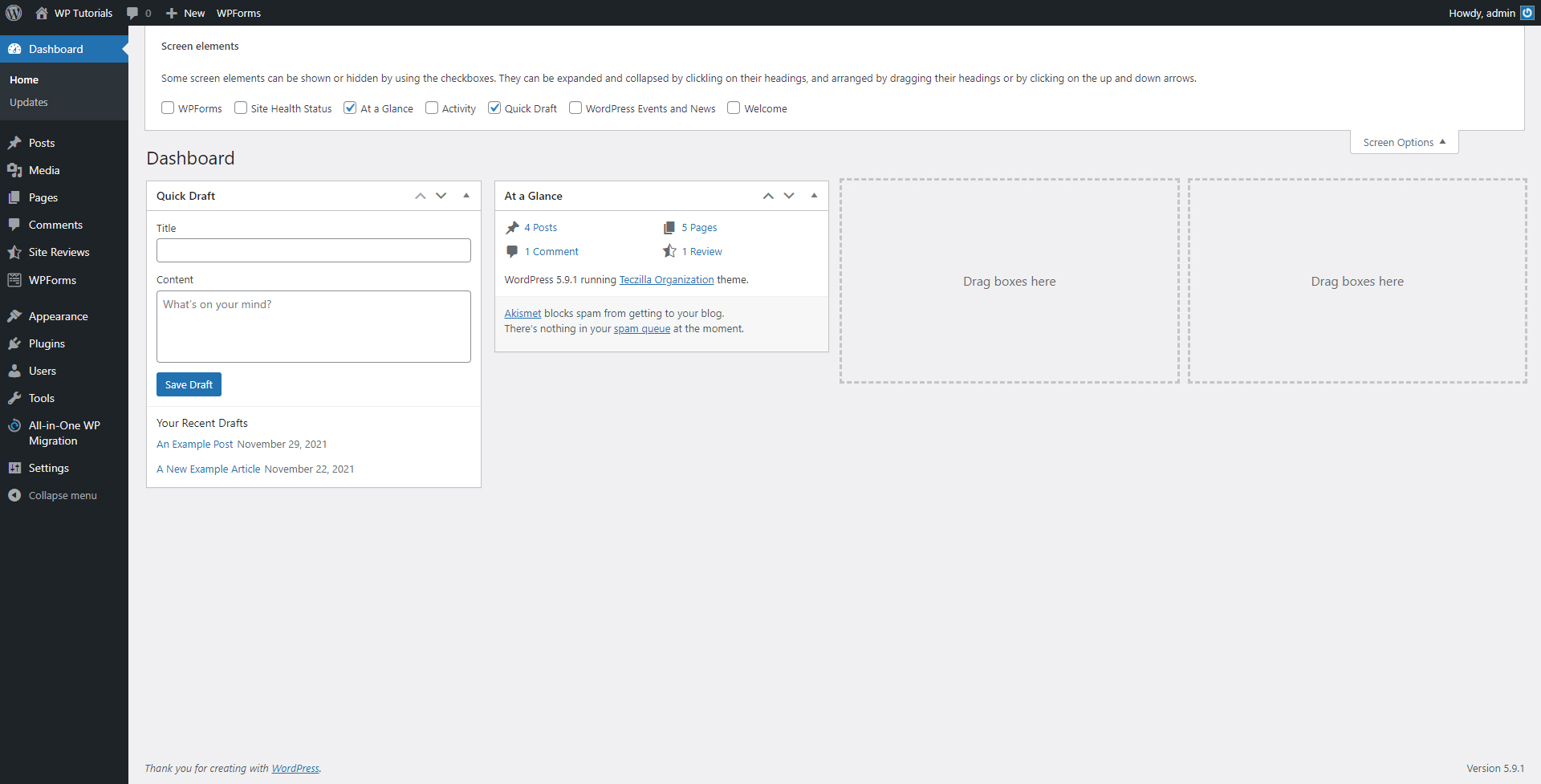Click the admin avatar icon at top right
1541x784 pixels.
tap(1527, 13)
